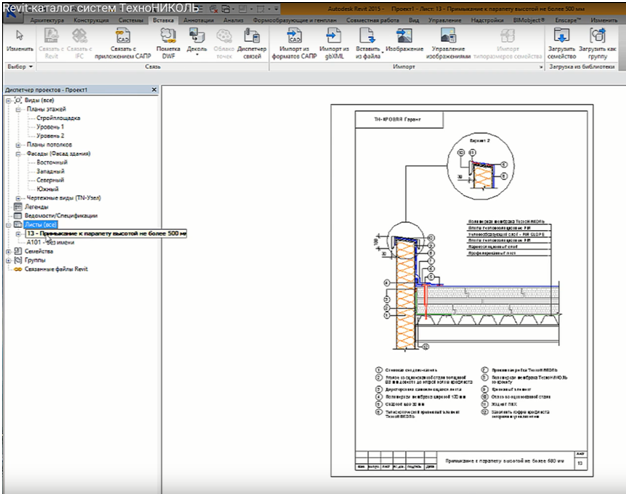
Task: Switch to the Вид ribbon tab
Action: [414, 20]
